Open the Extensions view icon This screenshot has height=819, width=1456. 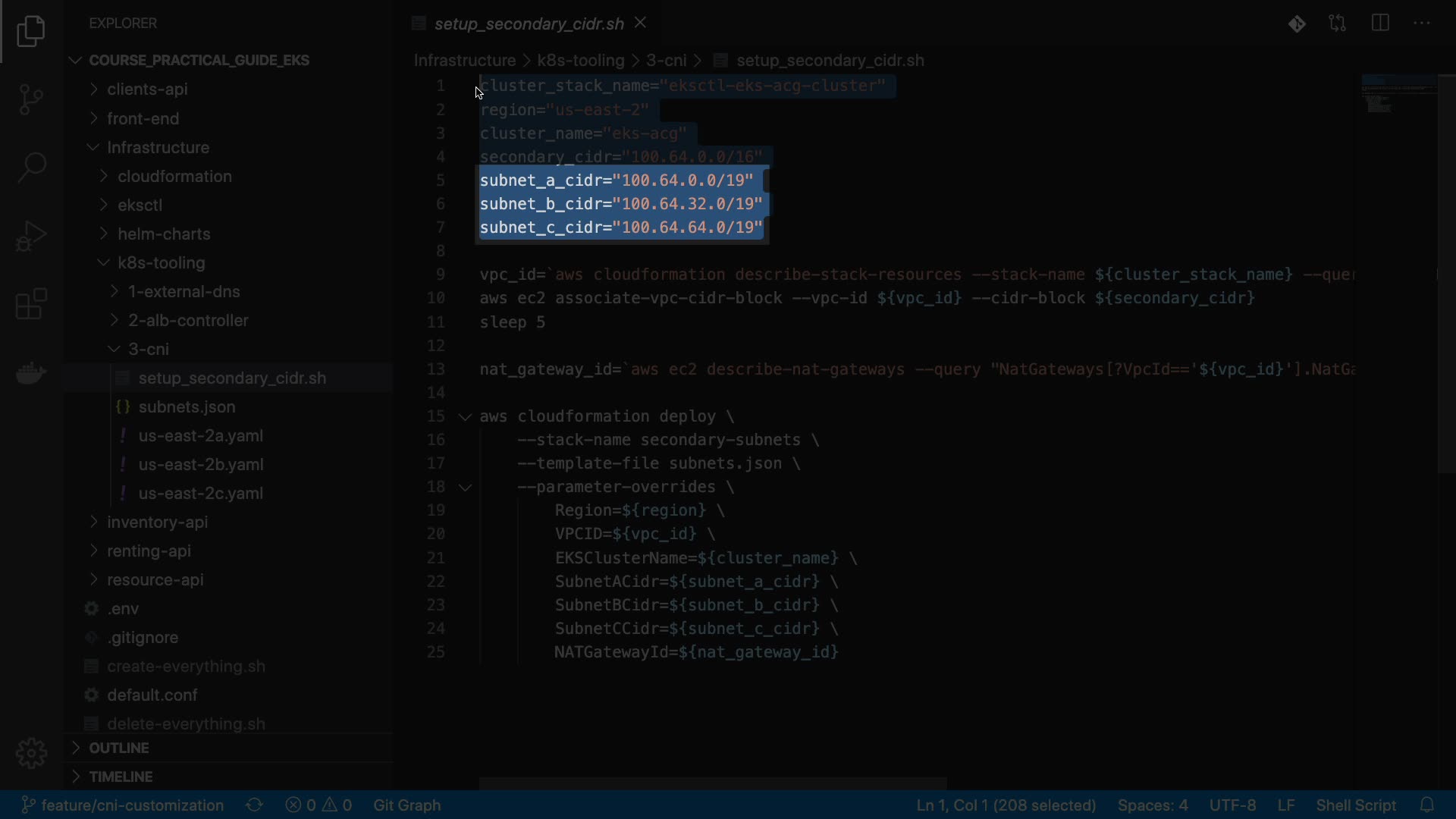pyautogui.click(x=31, y=305)
